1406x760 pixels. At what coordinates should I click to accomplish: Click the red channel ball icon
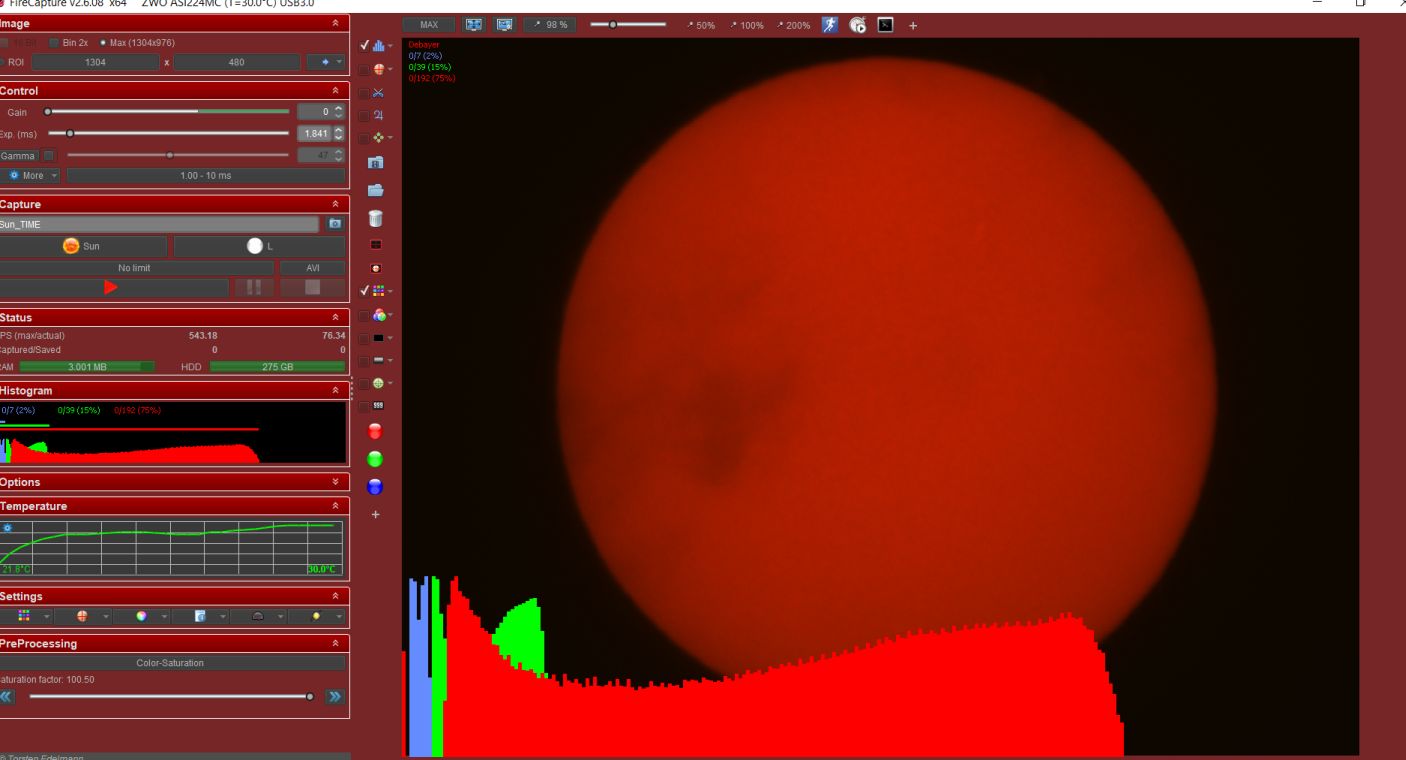(376, 432)
